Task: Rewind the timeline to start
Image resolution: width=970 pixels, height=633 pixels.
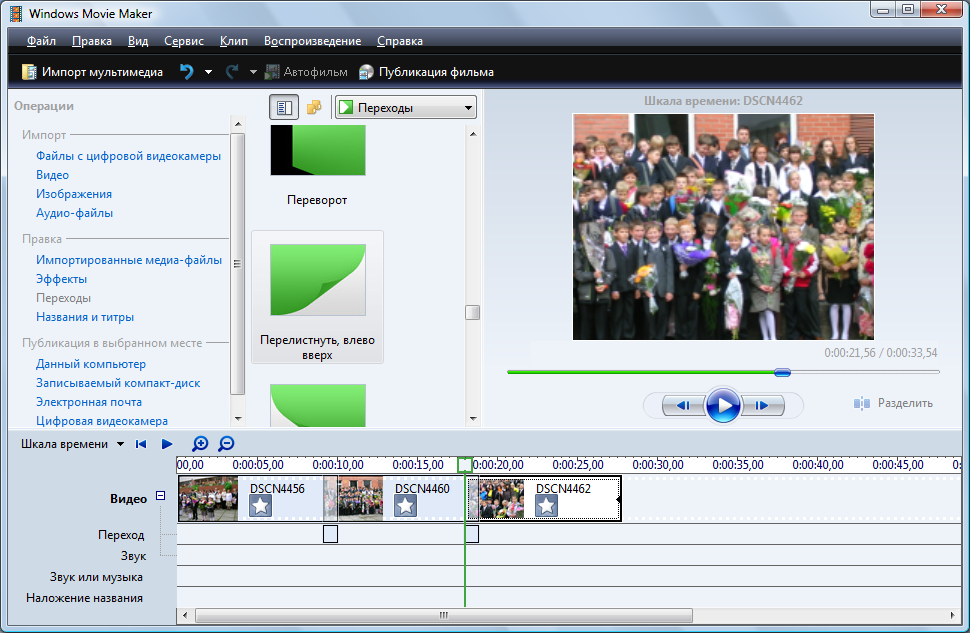Action: (x=141, y=444)
